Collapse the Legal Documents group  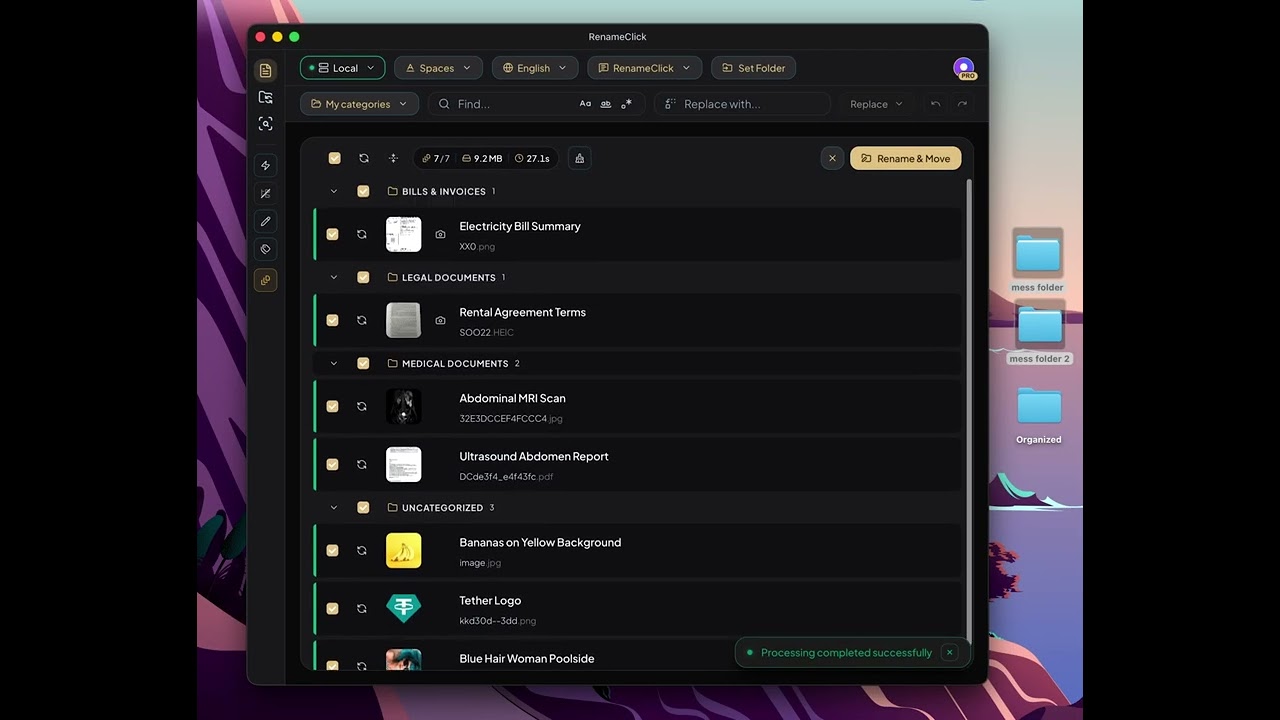[x=334, y=277]
